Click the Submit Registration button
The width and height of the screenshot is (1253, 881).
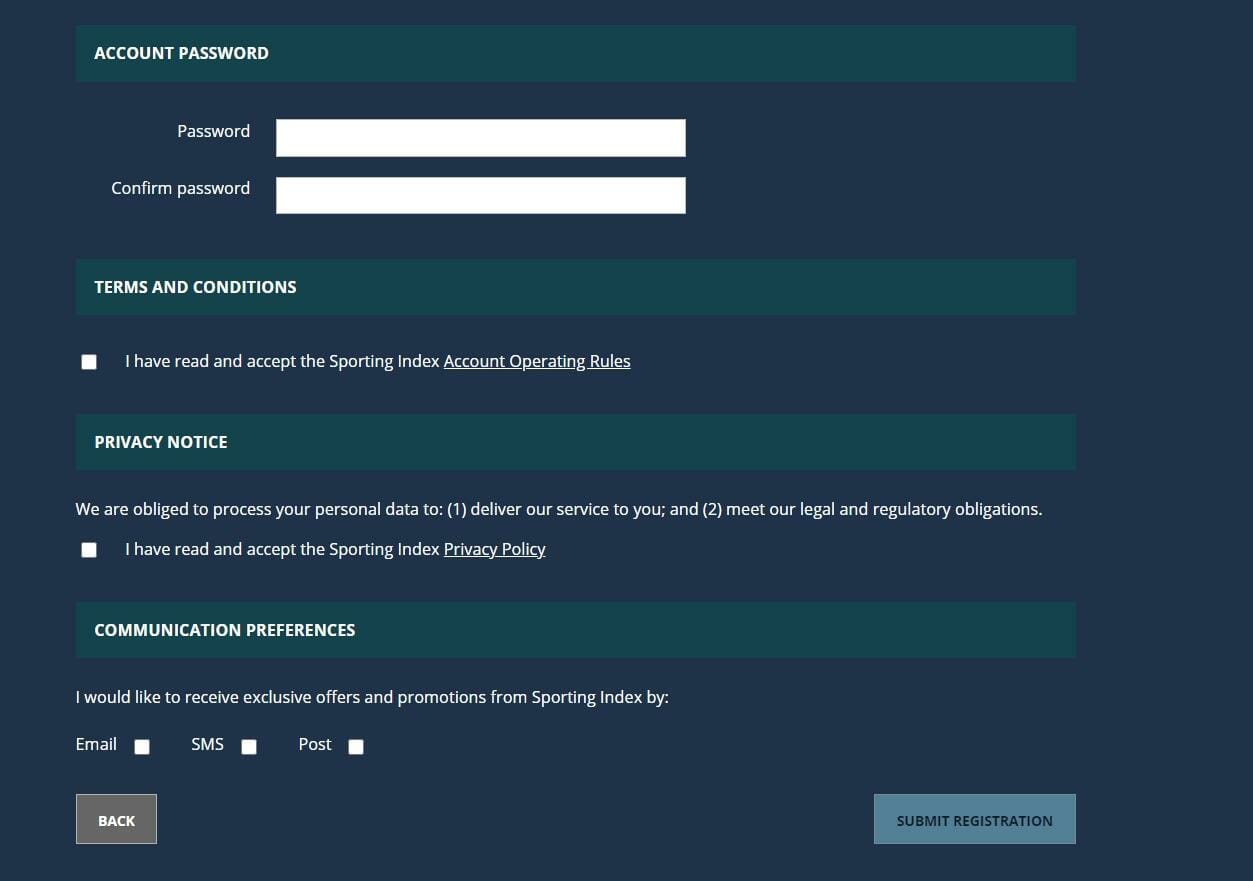(974, 819)
